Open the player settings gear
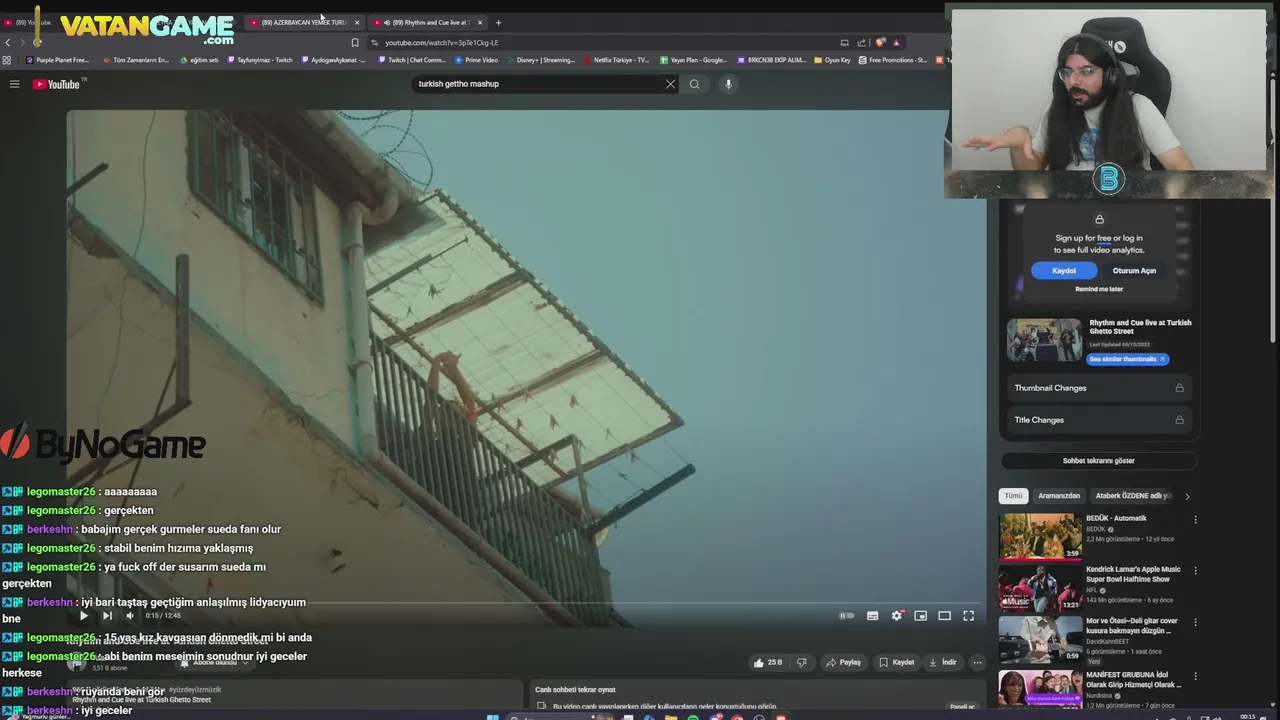 coord(896,616)
